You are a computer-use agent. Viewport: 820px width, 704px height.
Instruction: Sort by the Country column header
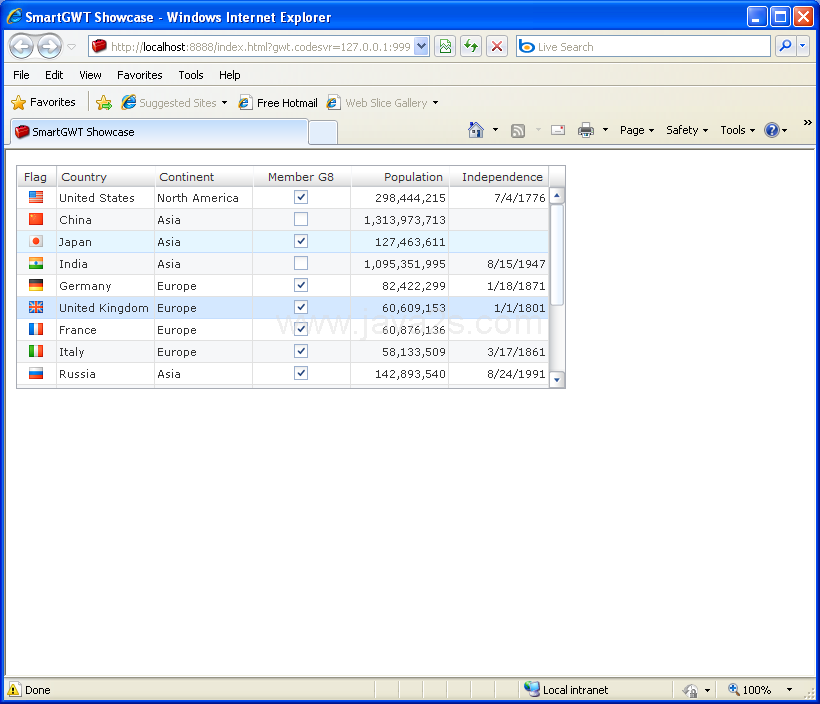pos(106,177)
